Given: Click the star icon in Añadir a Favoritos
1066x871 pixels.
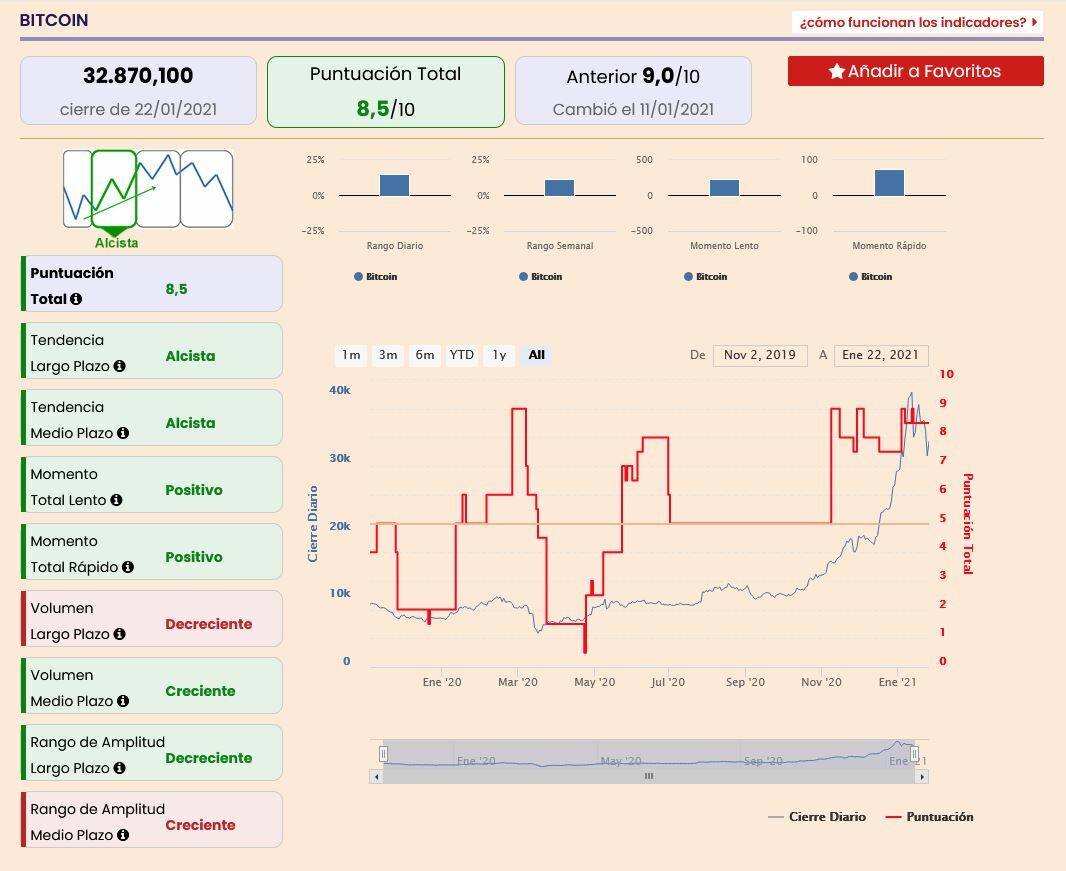Looking at the screenshot, I should [837, 71].
